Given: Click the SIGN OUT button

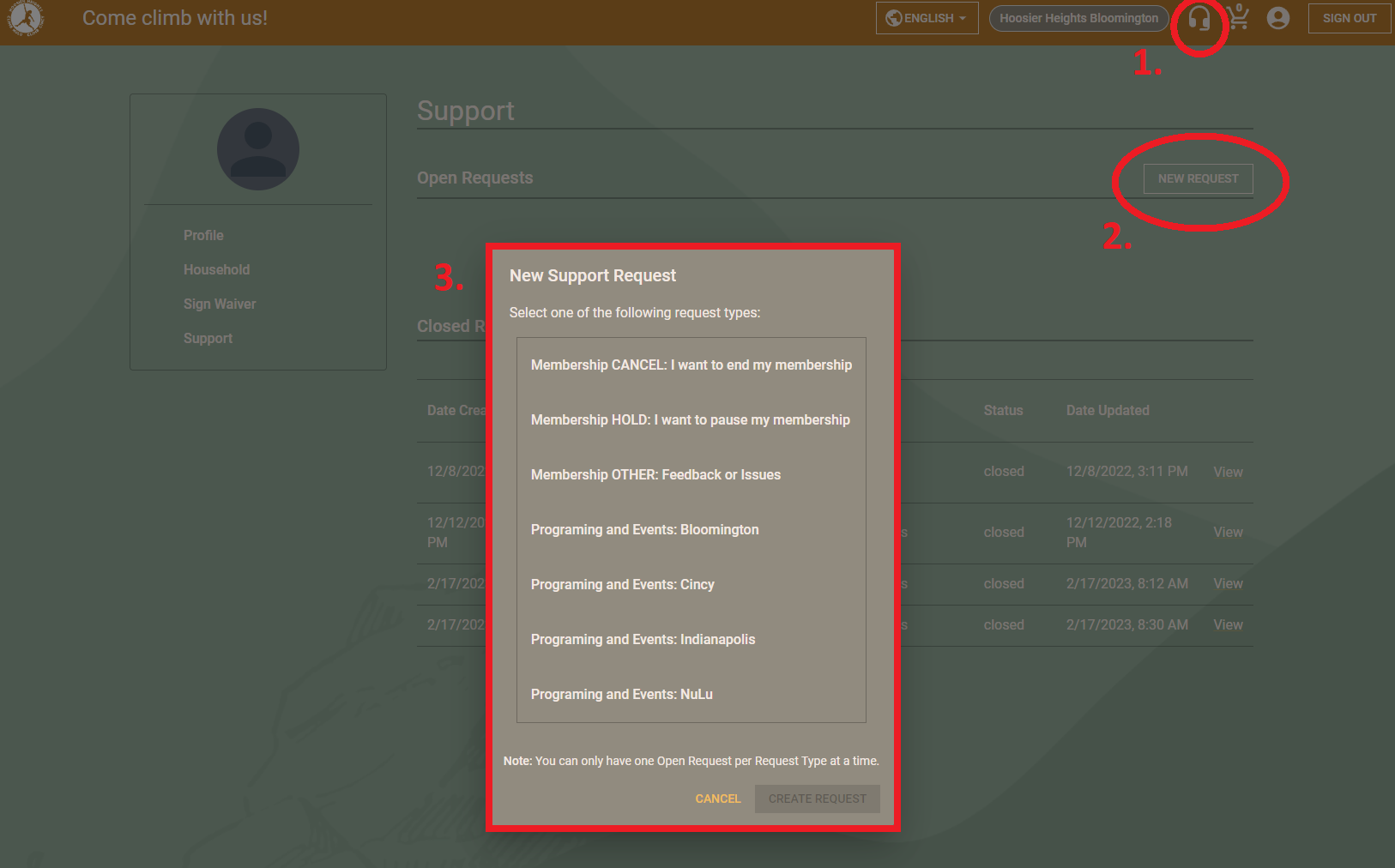Looking at the screenshot, I should pyautogui.click(x=1349, y=18).
